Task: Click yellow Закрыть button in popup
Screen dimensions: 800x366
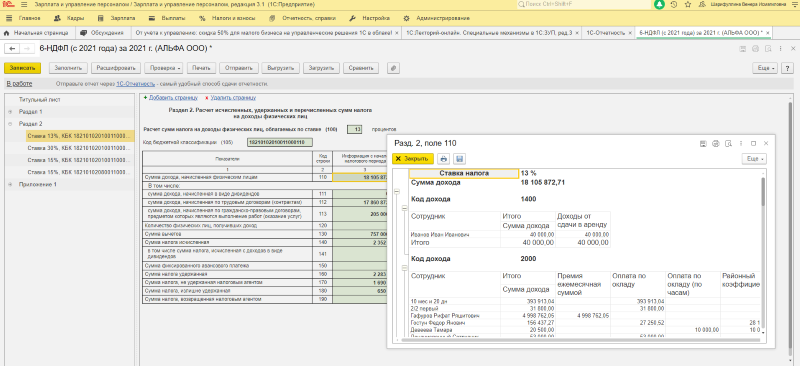Action: 413,159
